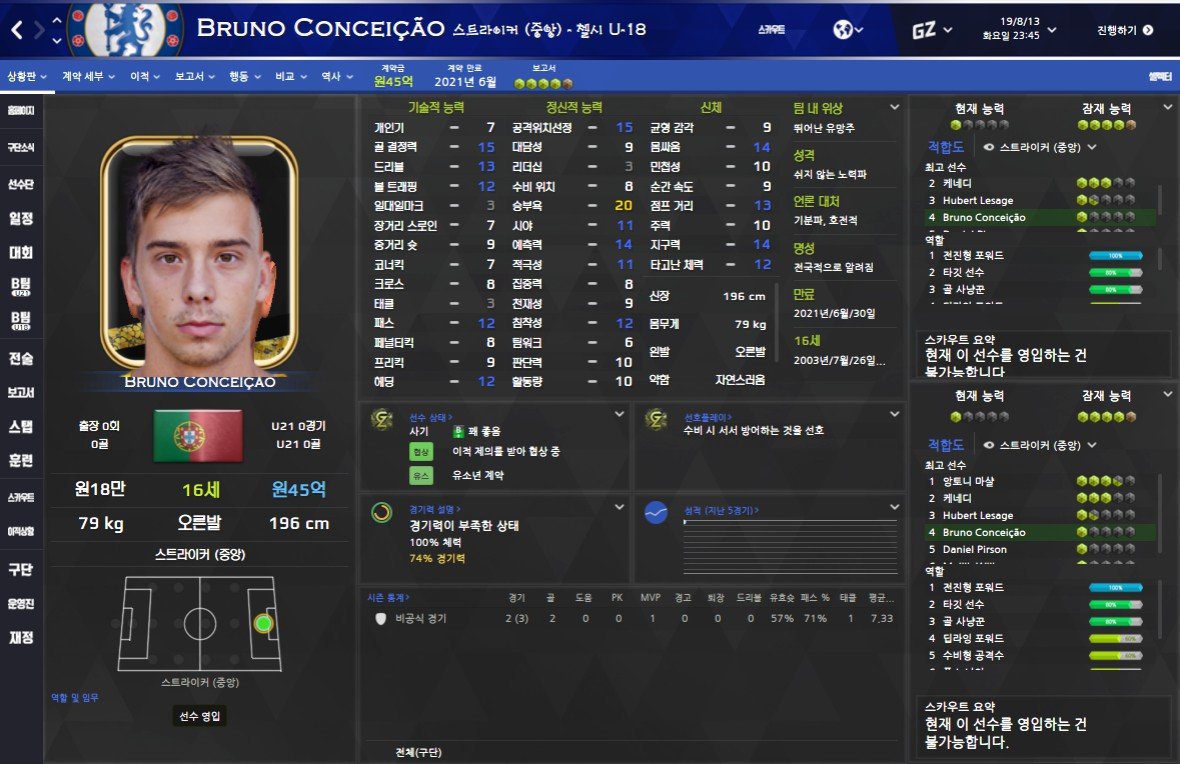Select 전술 in the sidebar

[x=21, y=358]
